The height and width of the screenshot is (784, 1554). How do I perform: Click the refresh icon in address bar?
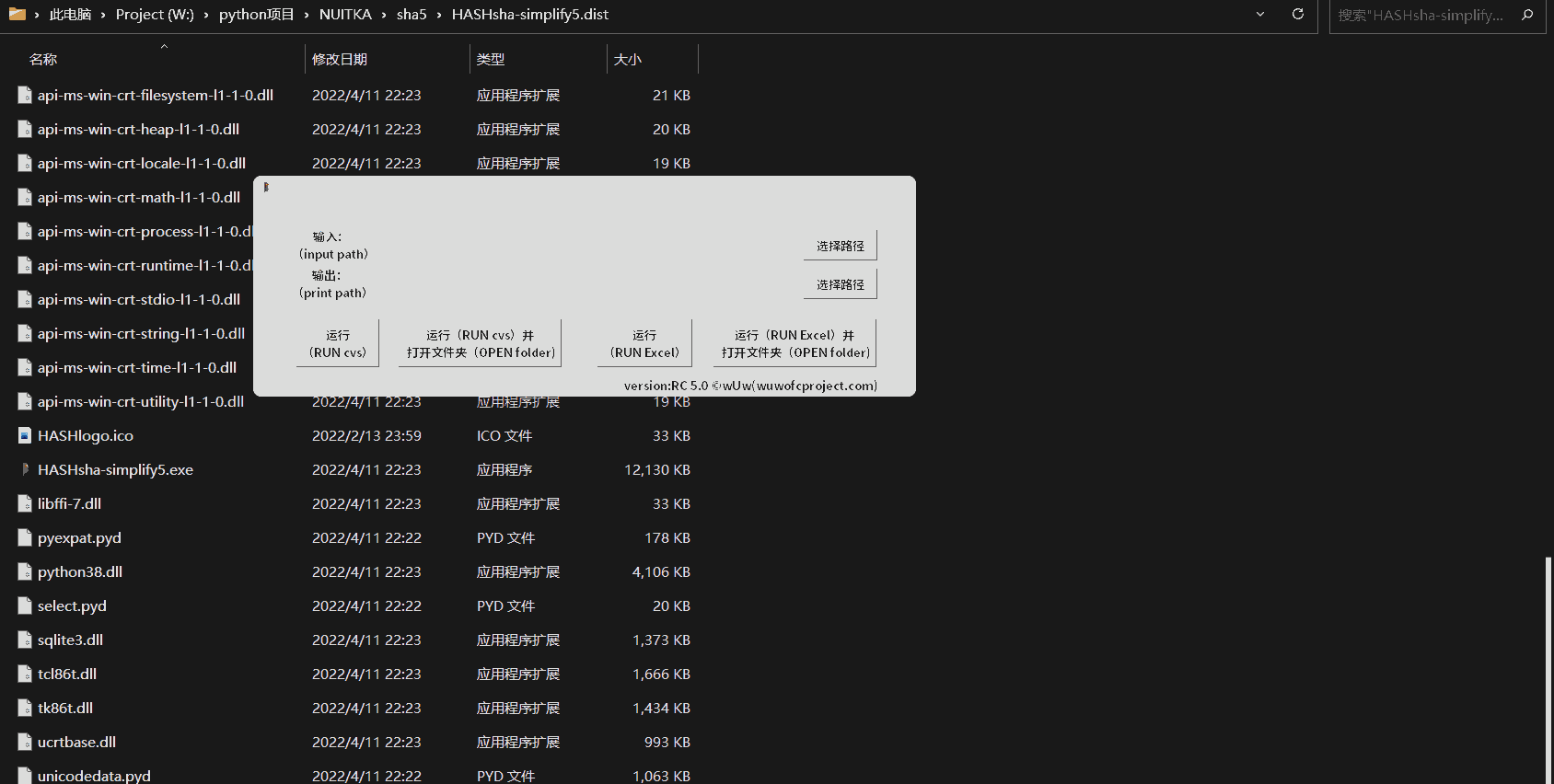coord(1298,15)
